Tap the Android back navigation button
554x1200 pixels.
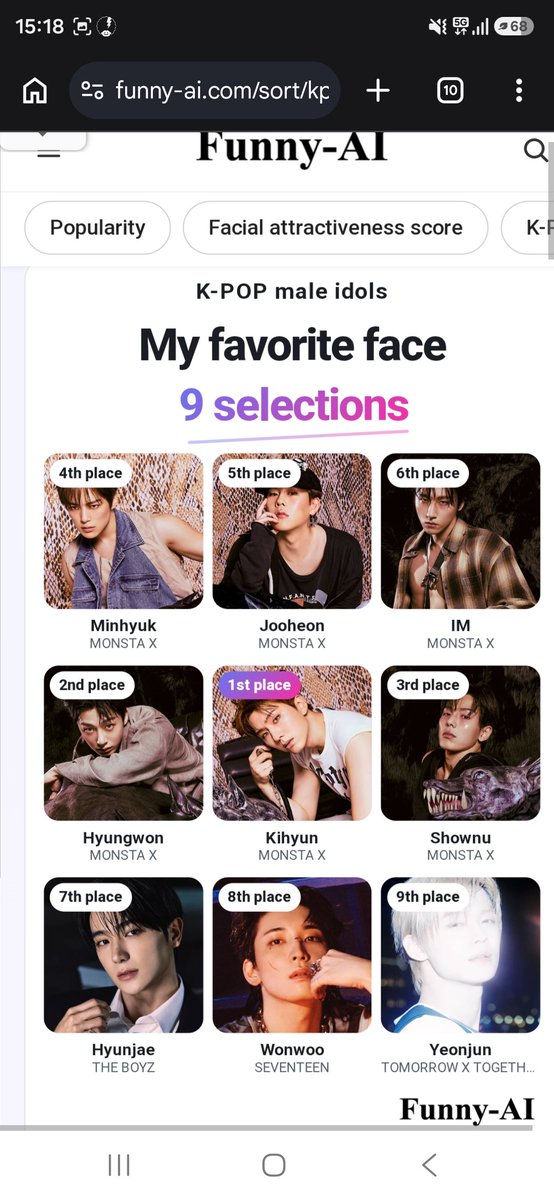[x=429, y=1164]
